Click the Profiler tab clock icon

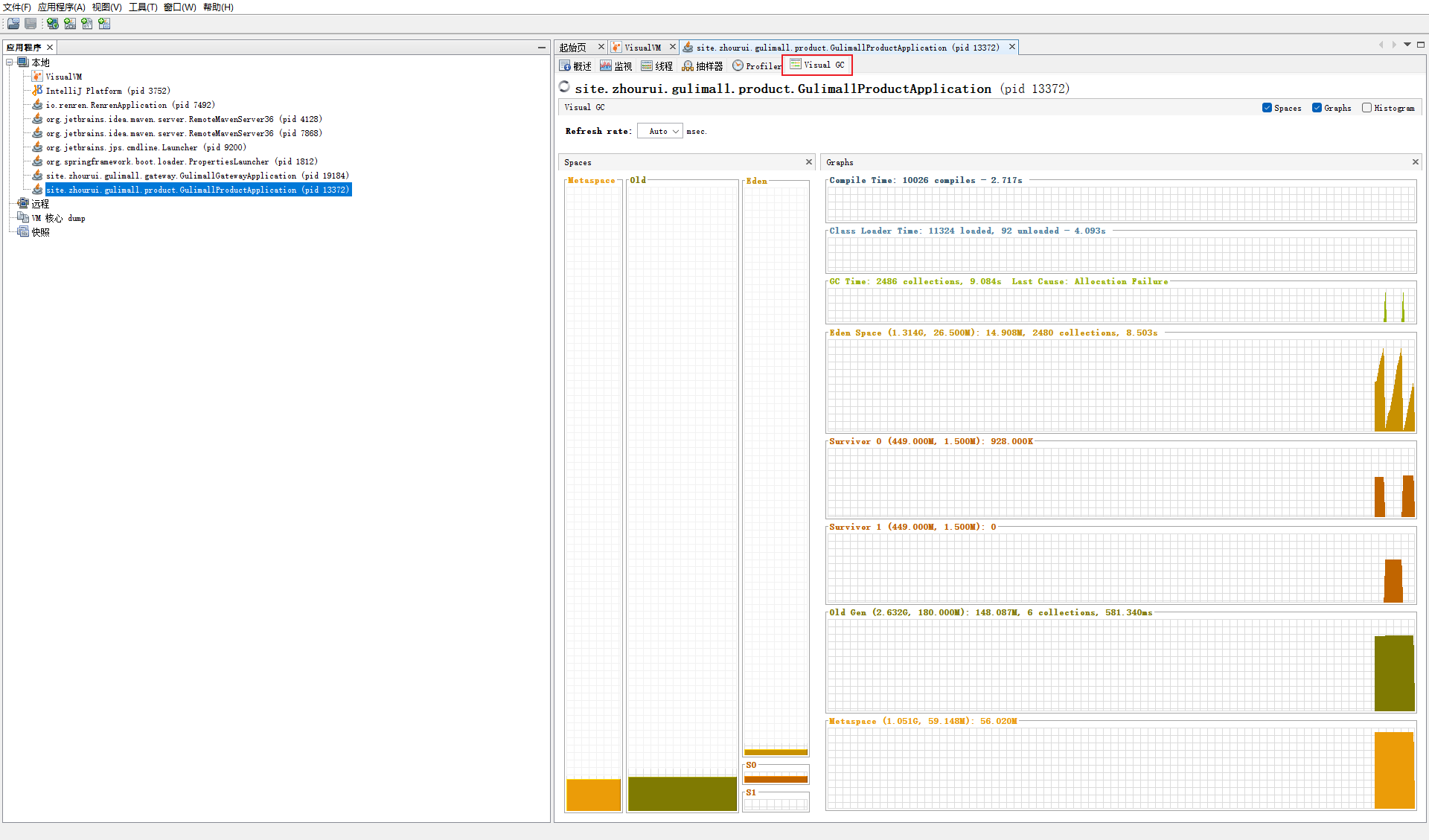[x=738, y=65]
